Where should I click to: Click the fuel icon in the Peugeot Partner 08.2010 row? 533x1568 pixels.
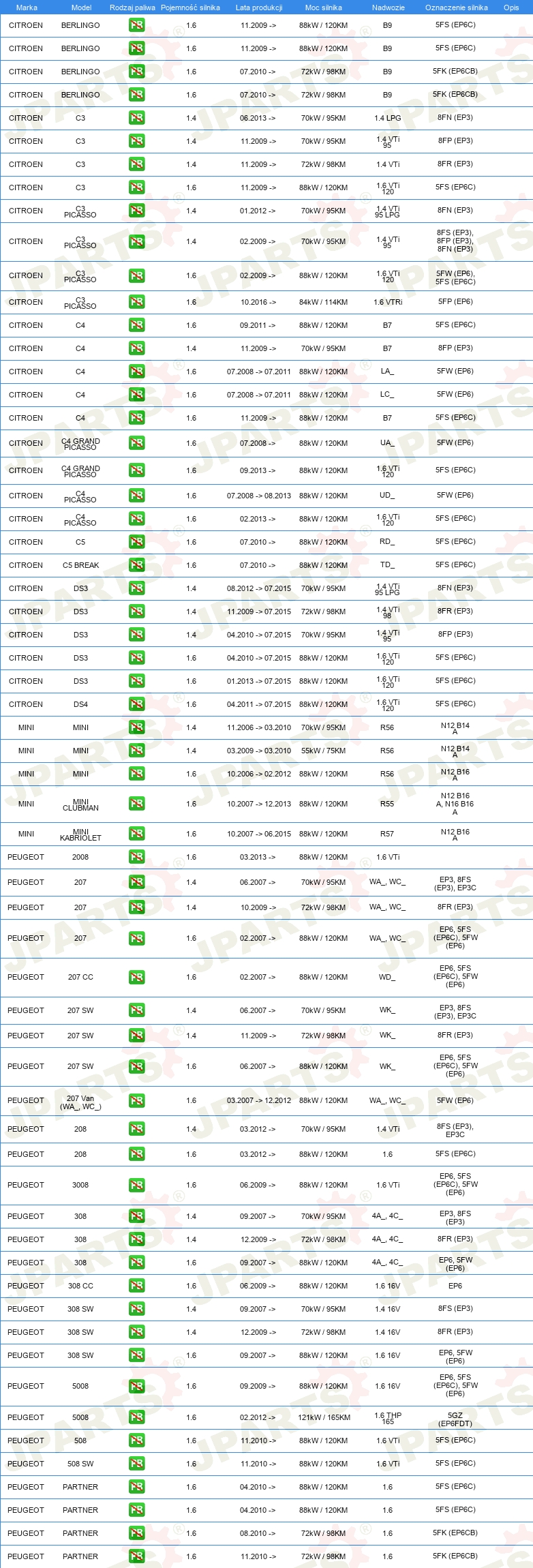click(136, 1533)
